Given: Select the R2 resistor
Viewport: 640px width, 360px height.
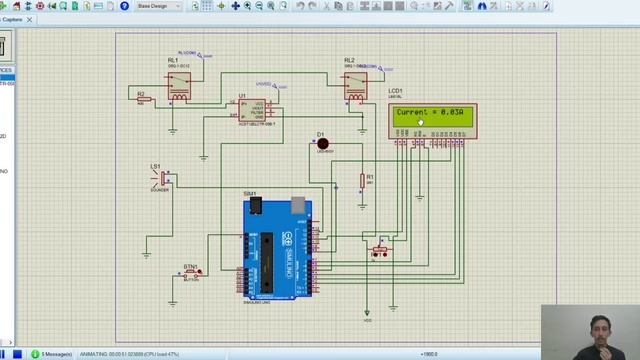Looking at the screenshot, I should pyautogui.click(x=144, y=99).
